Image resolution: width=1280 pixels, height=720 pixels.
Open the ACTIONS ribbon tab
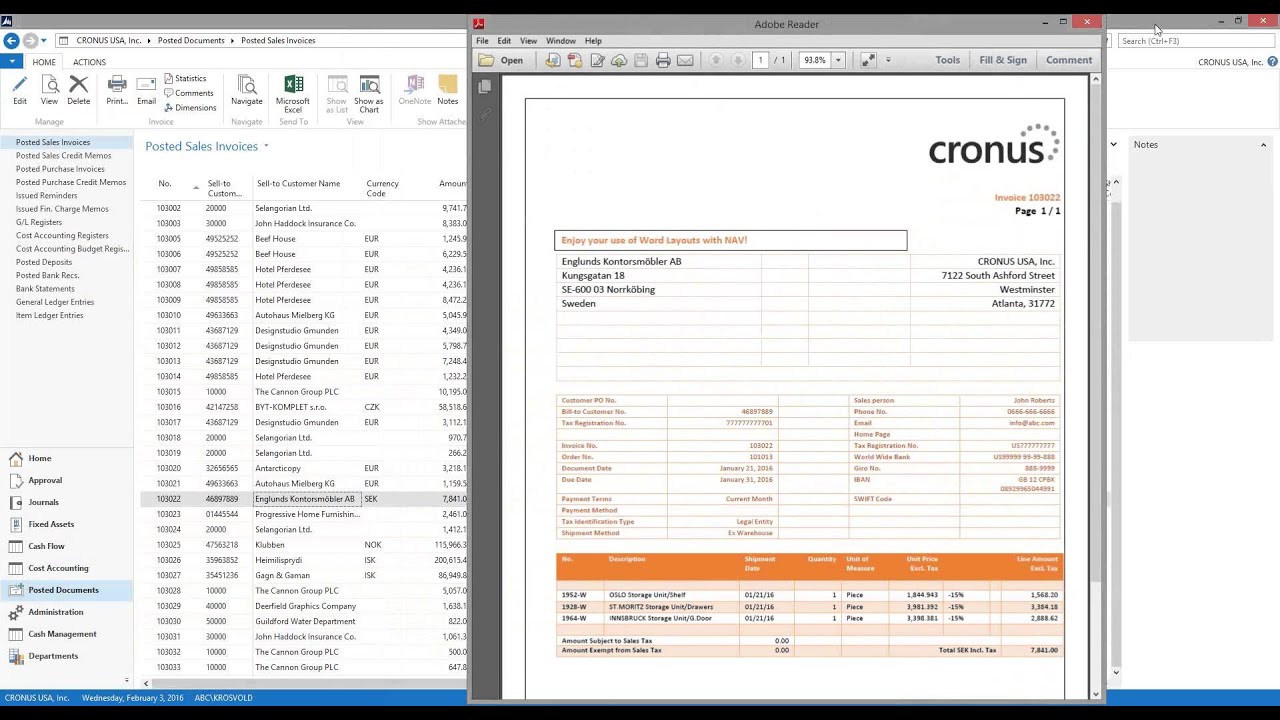[x=89, y=62]
